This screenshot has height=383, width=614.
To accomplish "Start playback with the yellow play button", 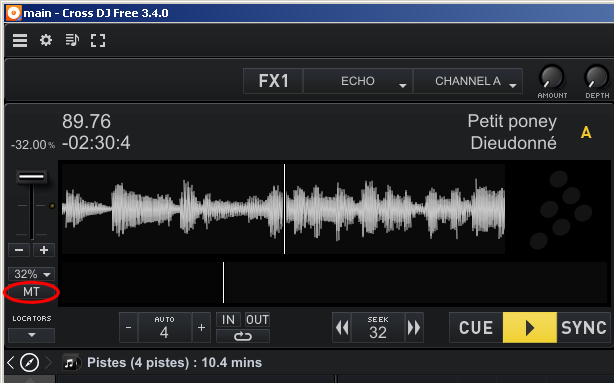I will pos(530,327).
